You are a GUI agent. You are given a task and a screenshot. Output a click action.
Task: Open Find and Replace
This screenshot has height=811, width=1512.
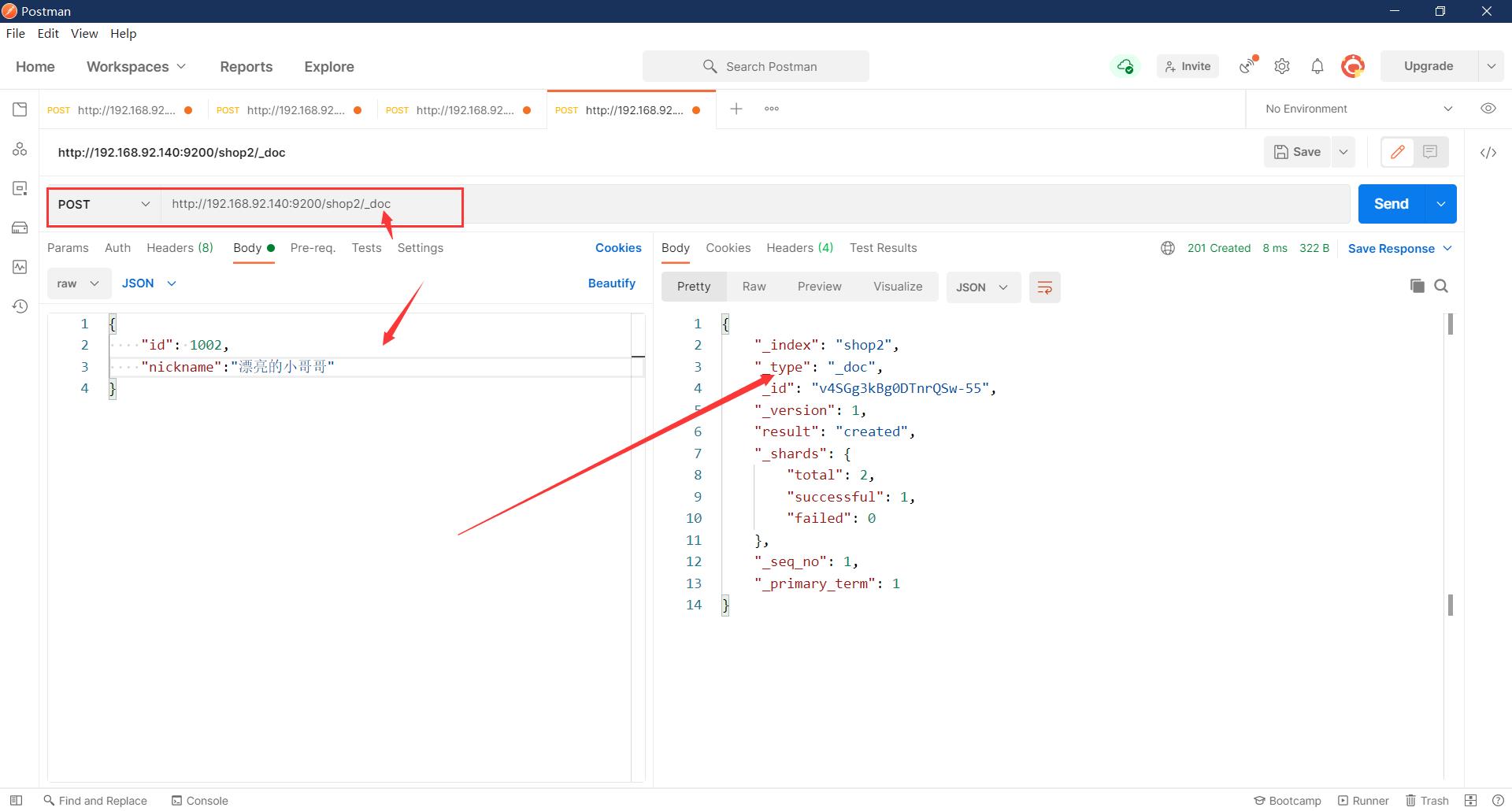tap(95, 800)
